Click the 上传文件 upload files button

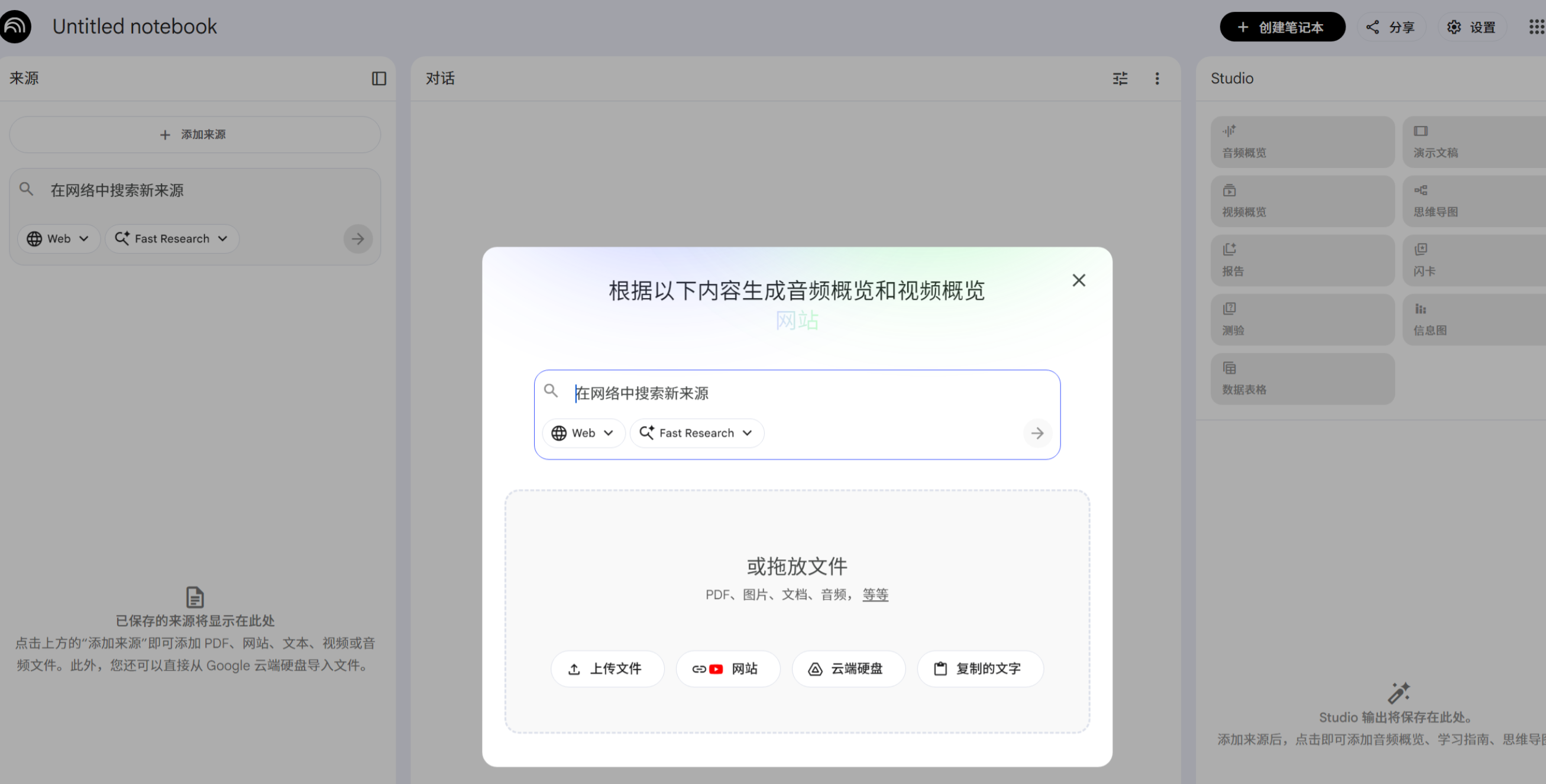point(607,668)
